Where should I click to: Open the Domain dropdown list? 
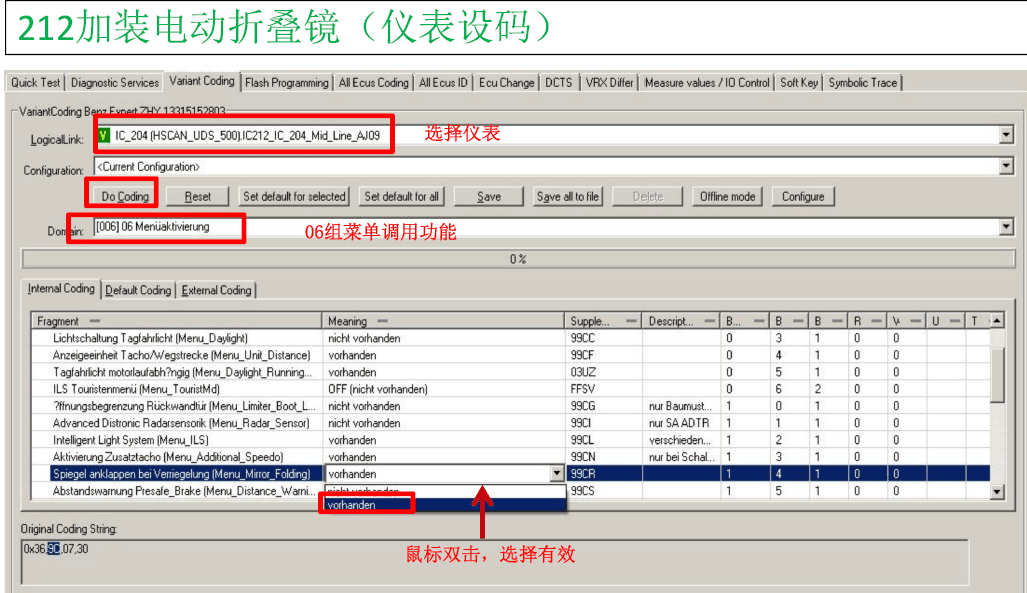[1005, 228]
